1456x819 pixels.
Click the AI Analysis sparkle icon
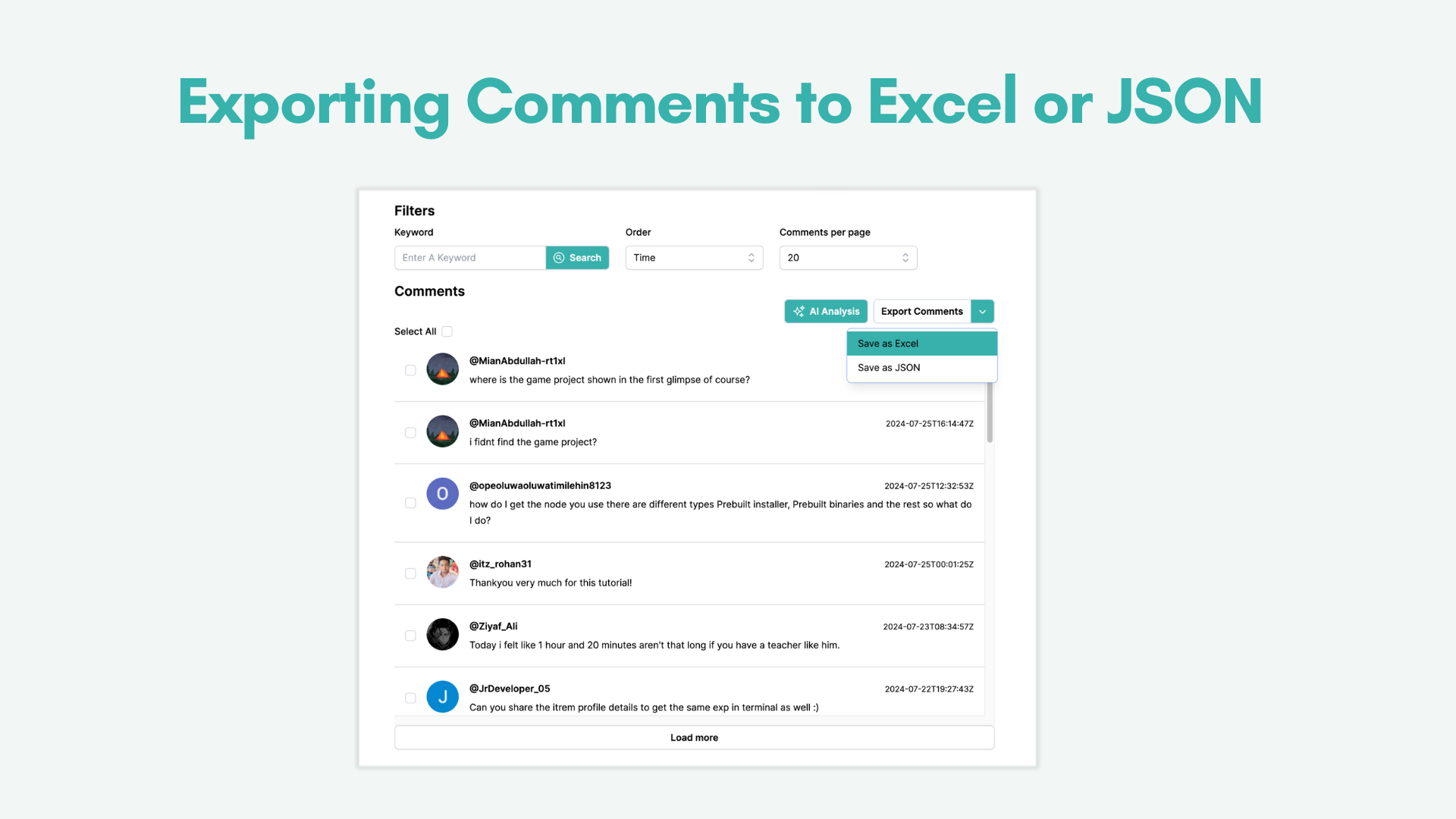[x=799, y=312]
